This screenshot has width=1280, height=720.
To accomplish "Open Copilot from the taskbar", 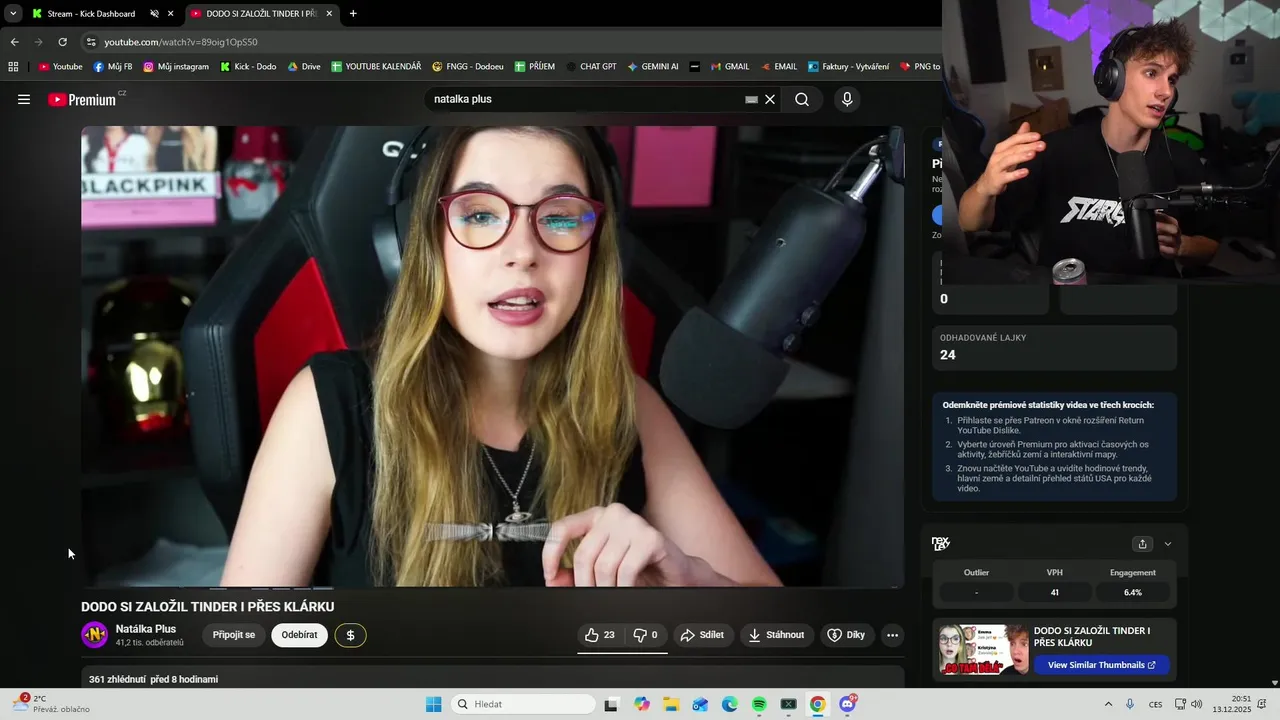I will click(x=642, y=704).
